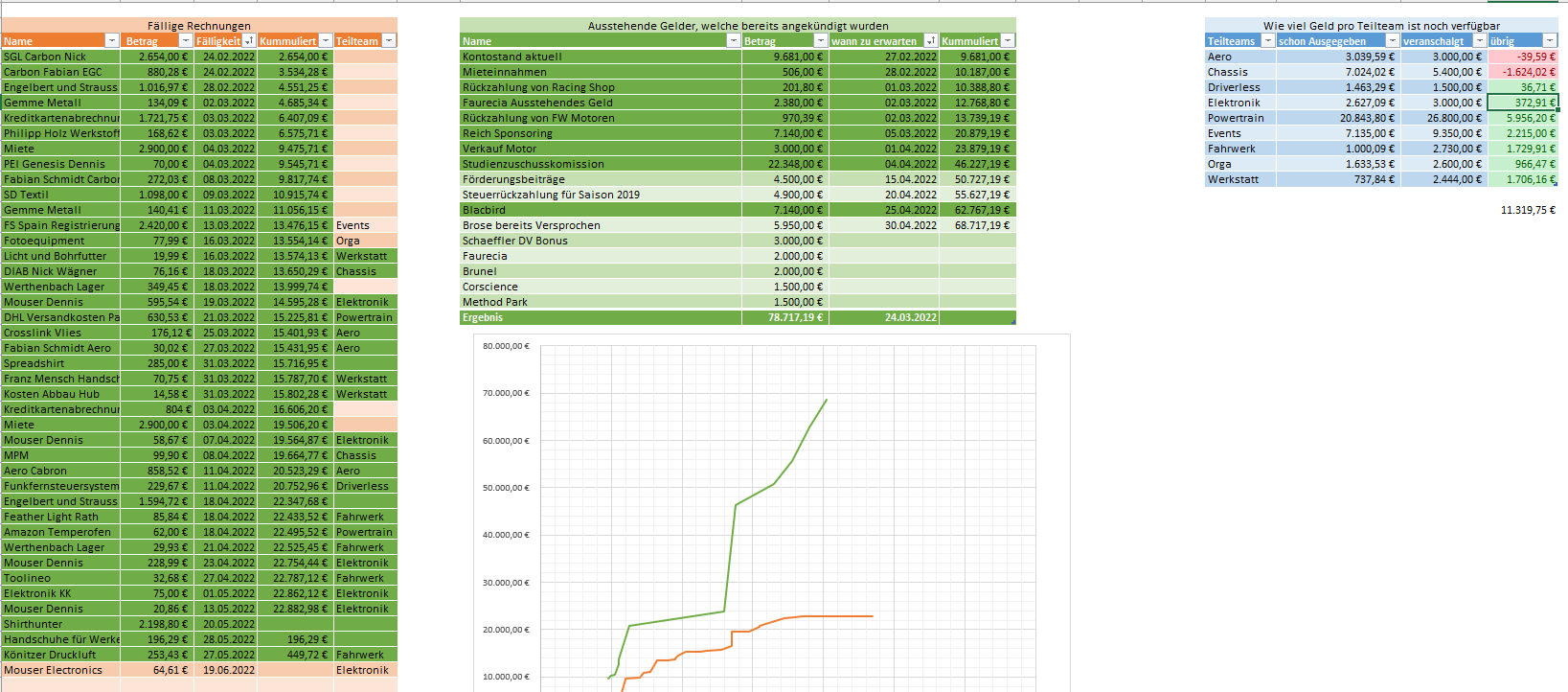Open Name filter dropdown in Fällige Rechnungen table
This screenshot has width=1568, height=692.
112,41
